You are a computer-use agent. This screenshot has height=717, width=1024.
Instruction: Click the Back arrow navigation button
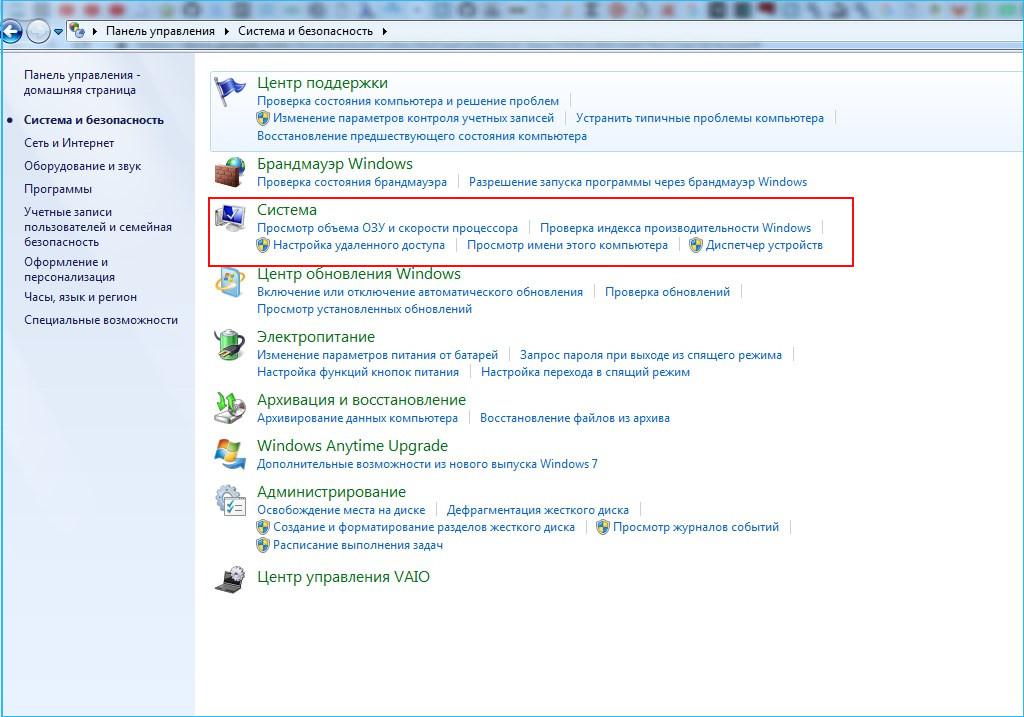pyautogui.click(x=11, y=31)
